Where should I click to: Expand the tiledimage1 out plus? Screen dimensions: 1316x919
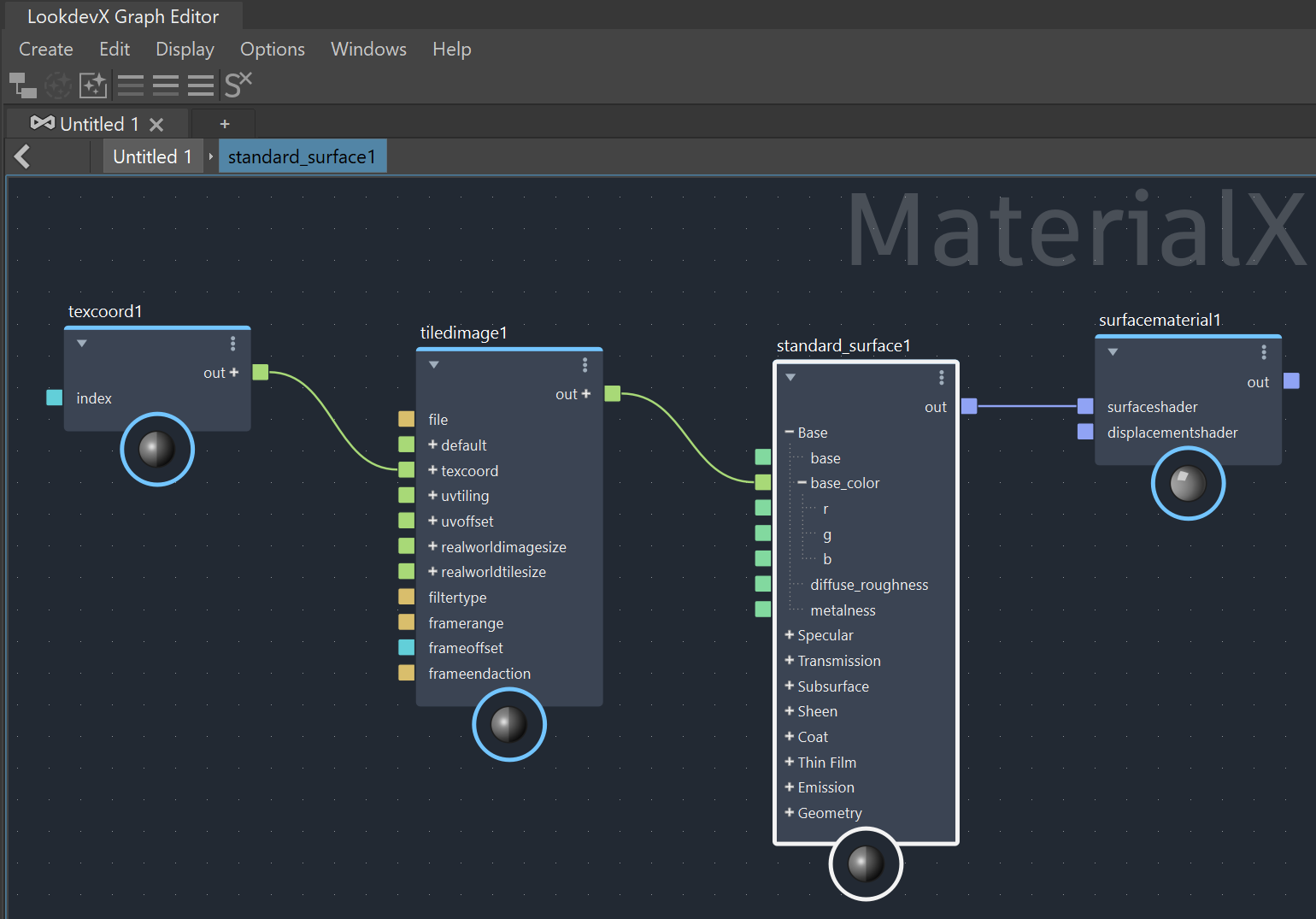click(586, 394)
